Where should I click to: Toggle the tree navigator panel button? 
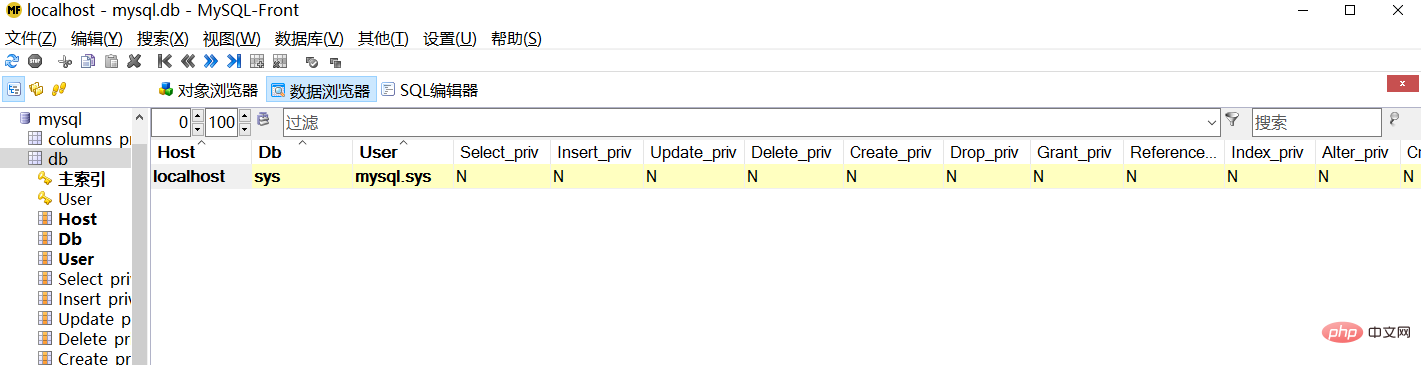pos(14,89)
